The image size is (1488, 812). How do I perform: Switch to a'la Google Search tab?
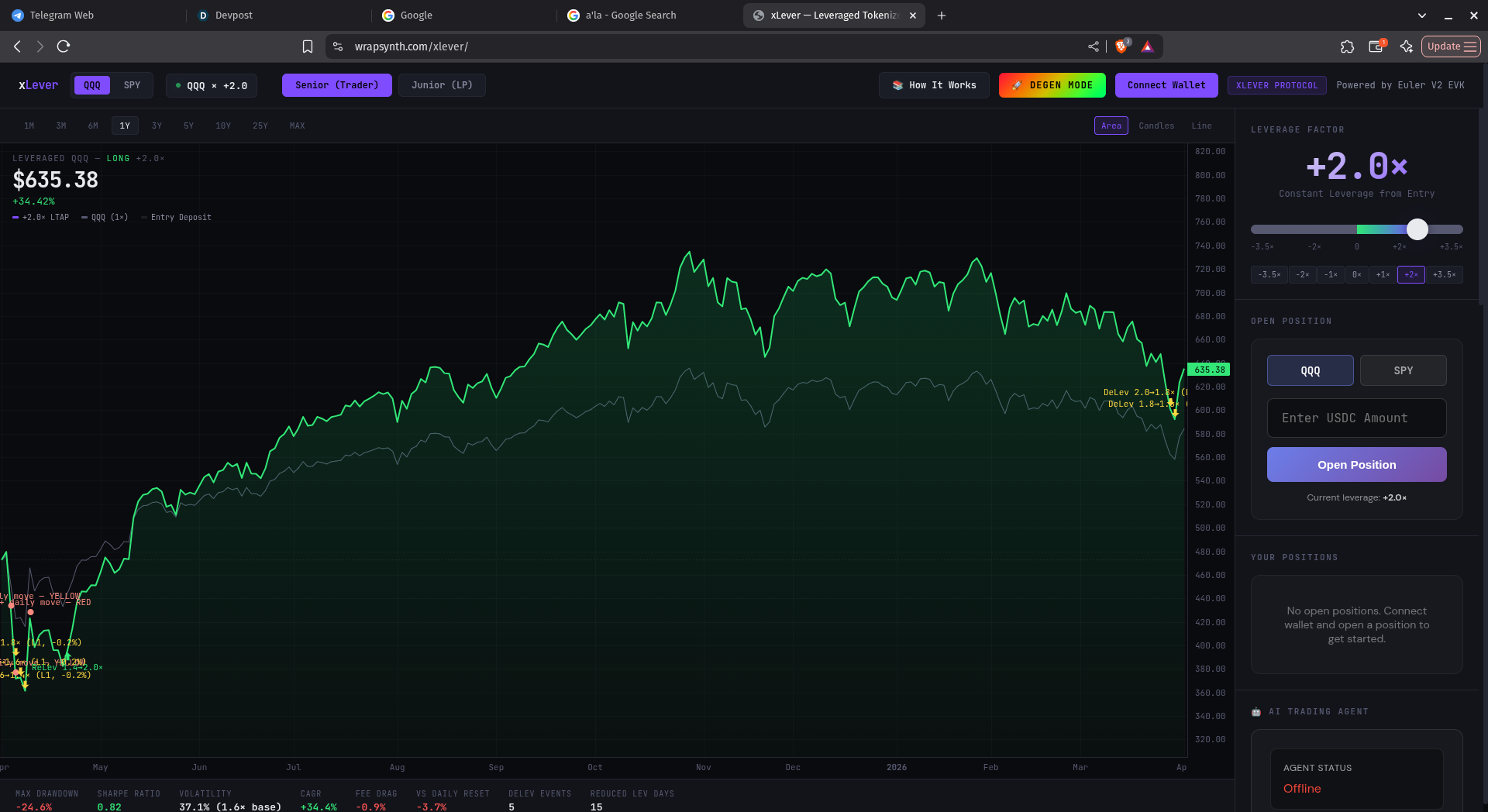649,15
